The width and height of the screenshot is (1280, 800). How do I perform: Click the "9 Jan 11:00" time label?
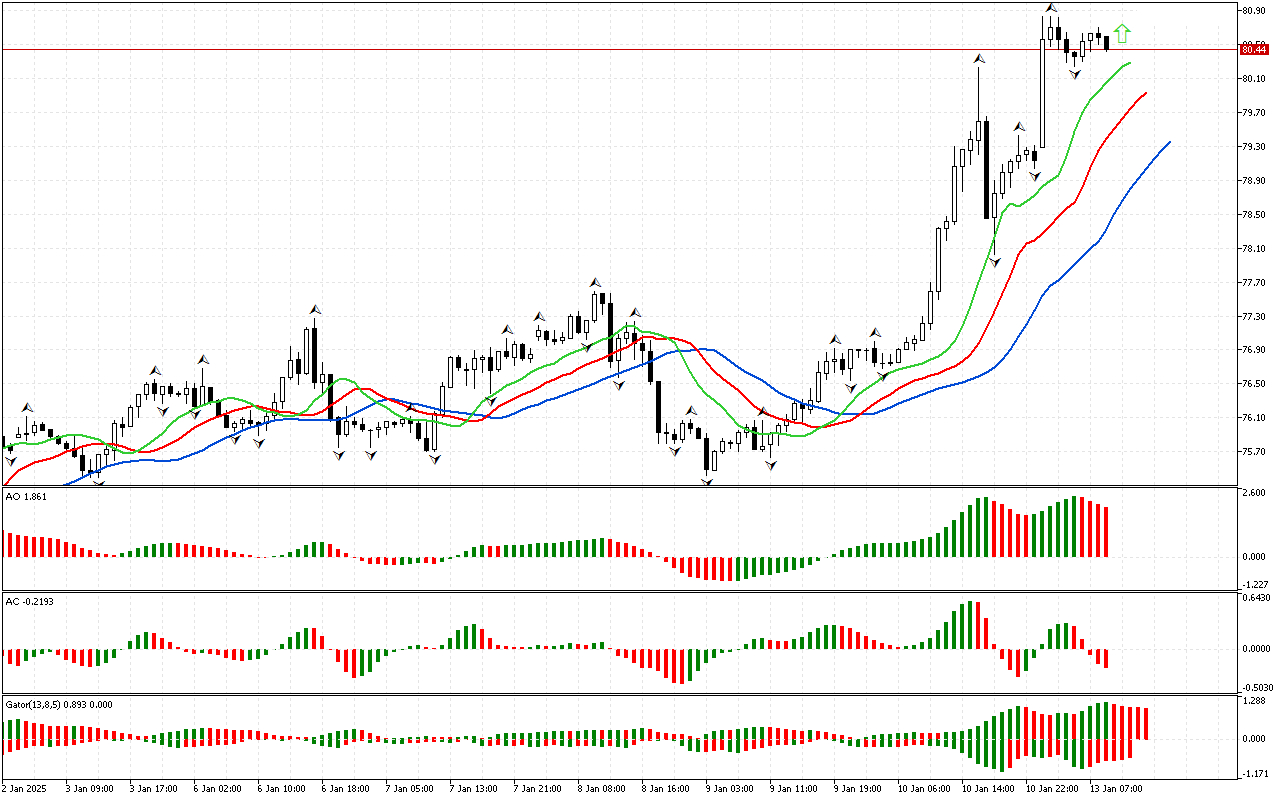click(794, 788)
